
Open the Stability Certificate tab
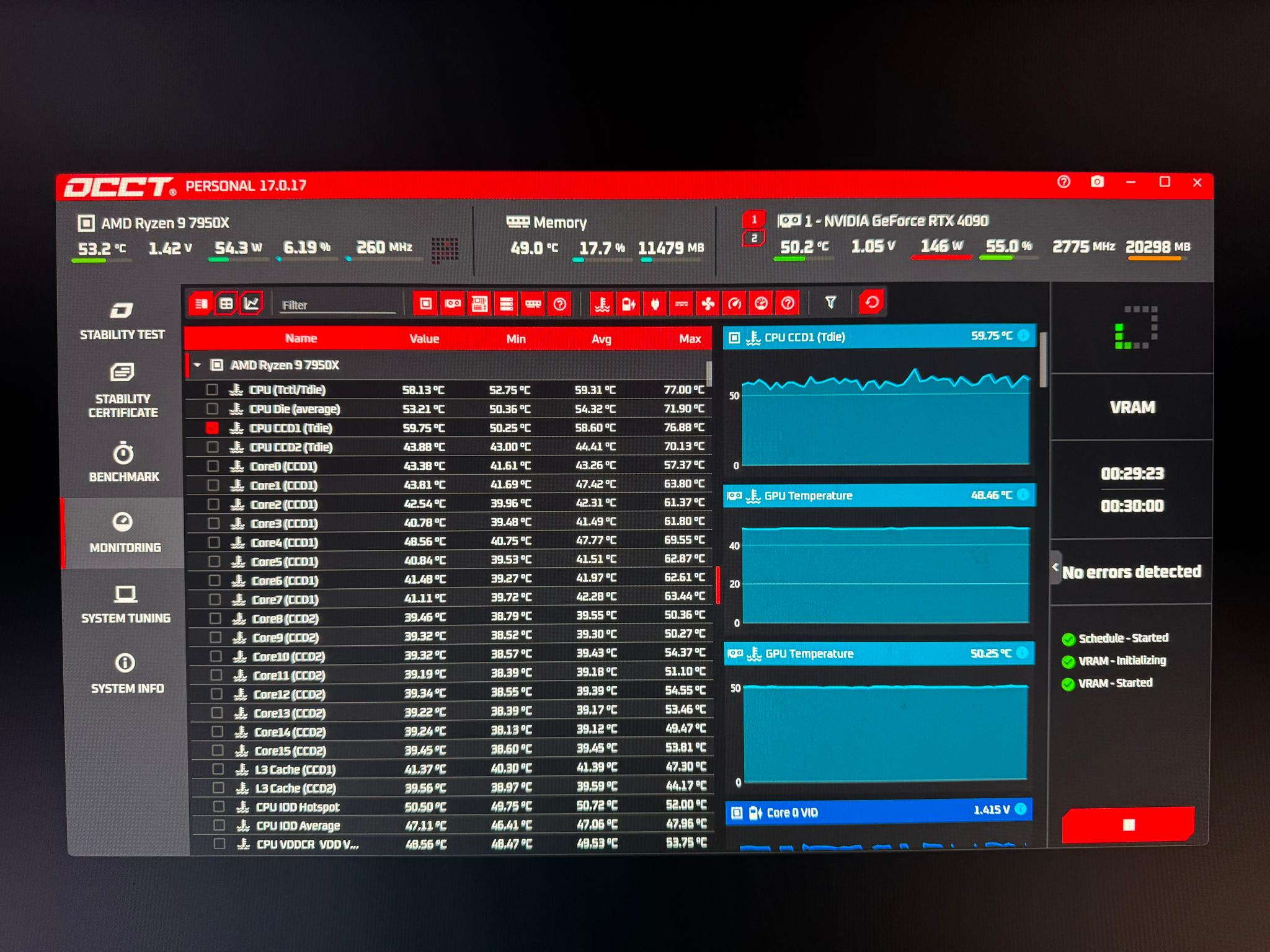(x=123, y=391)
